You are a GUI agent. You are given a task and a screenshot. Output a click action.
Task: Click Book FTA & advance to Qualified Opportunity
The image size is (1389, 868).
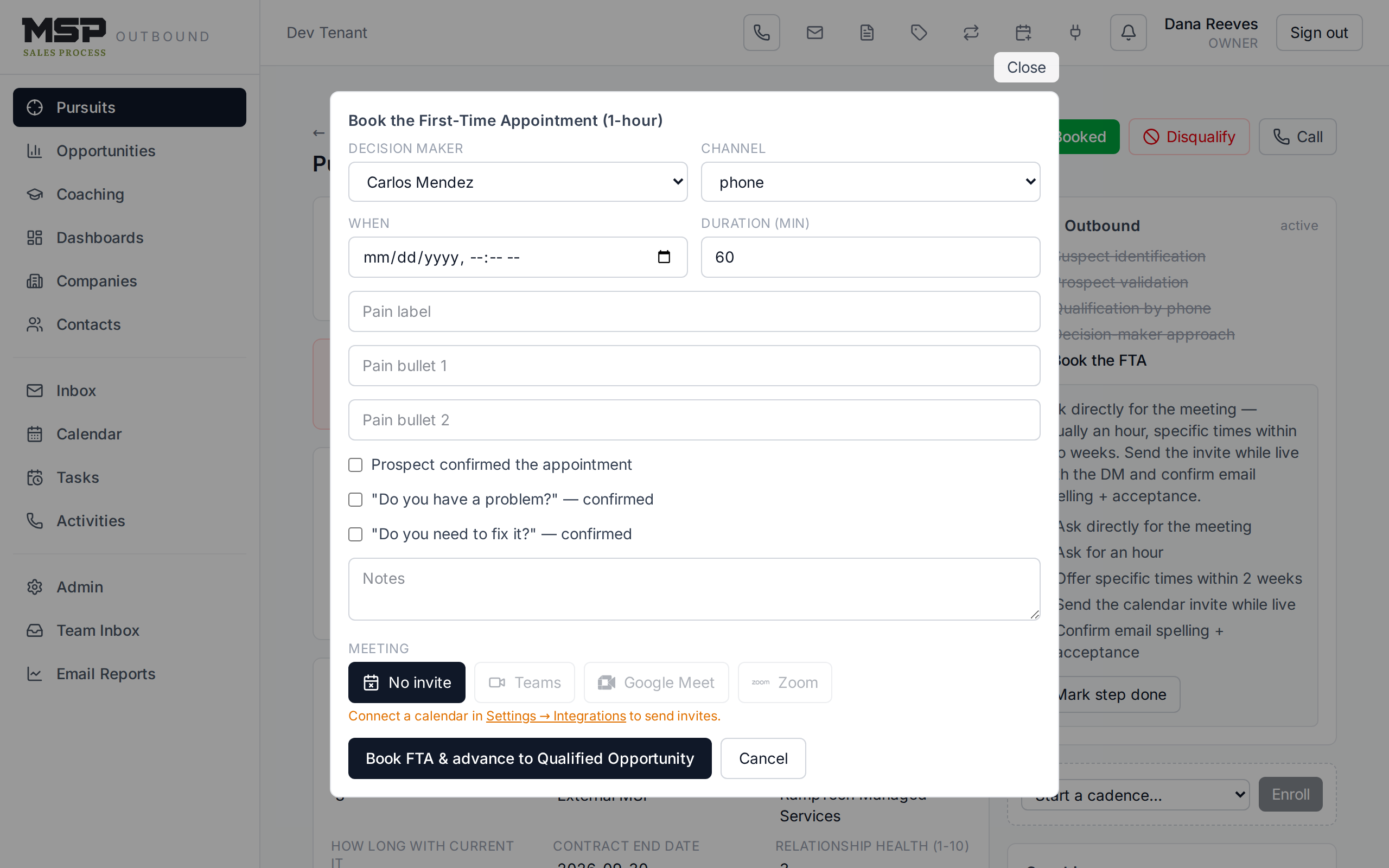(530, 758)
